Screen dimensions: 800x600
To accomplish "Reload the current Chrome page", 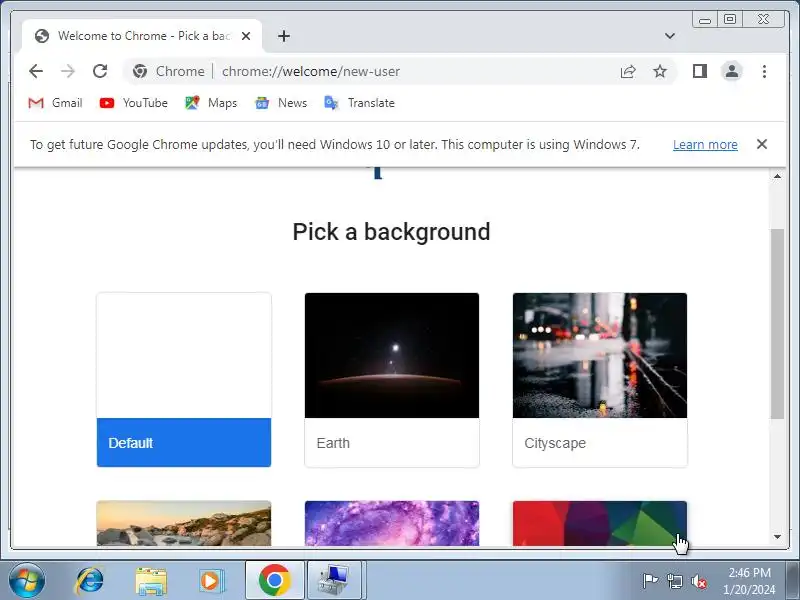I will [x=100, y=71].
